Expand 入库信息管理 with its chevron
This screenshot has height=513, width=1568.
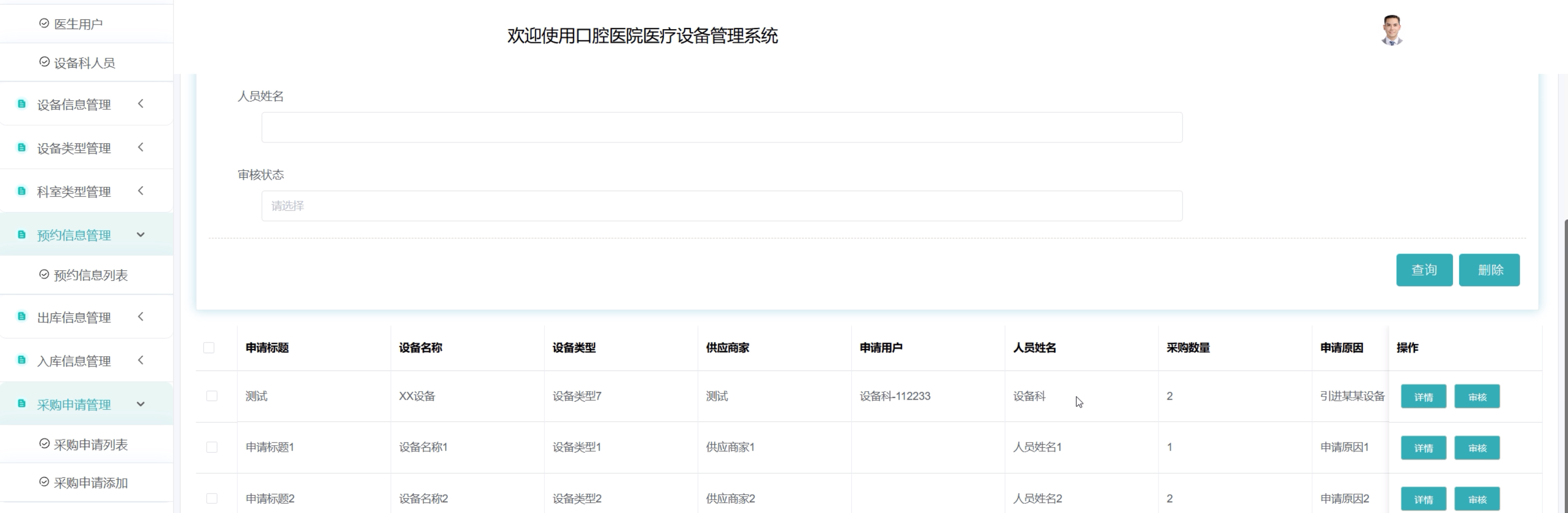(x=140, y=360)
